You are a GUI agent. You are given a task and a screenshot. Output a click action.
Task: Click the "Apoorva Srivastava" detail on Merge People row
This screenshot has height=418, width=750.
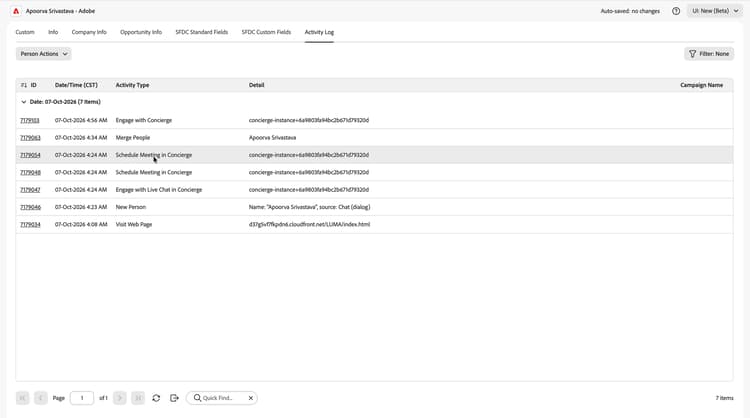(x=272, y=138)
